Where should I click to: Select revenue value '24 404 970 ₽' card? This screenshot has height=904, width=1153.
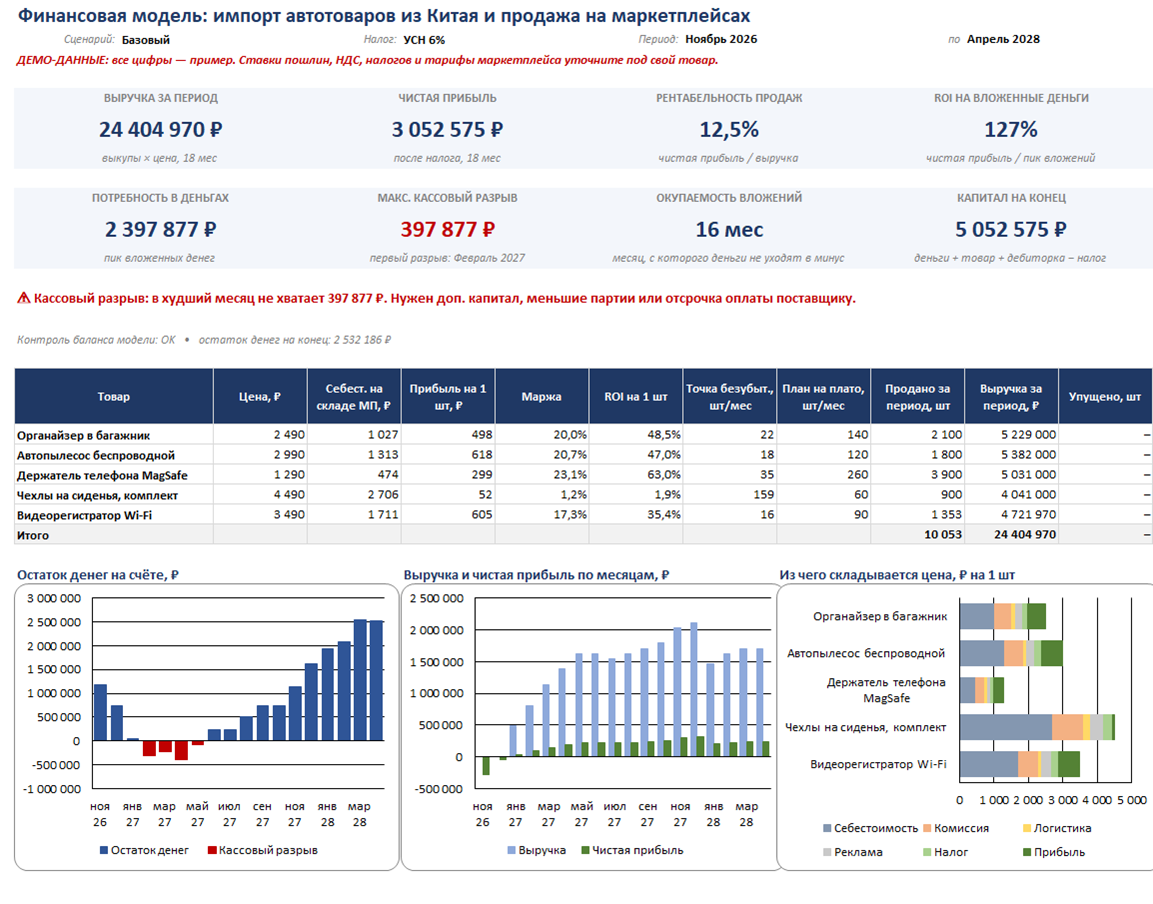pos(160,129)
